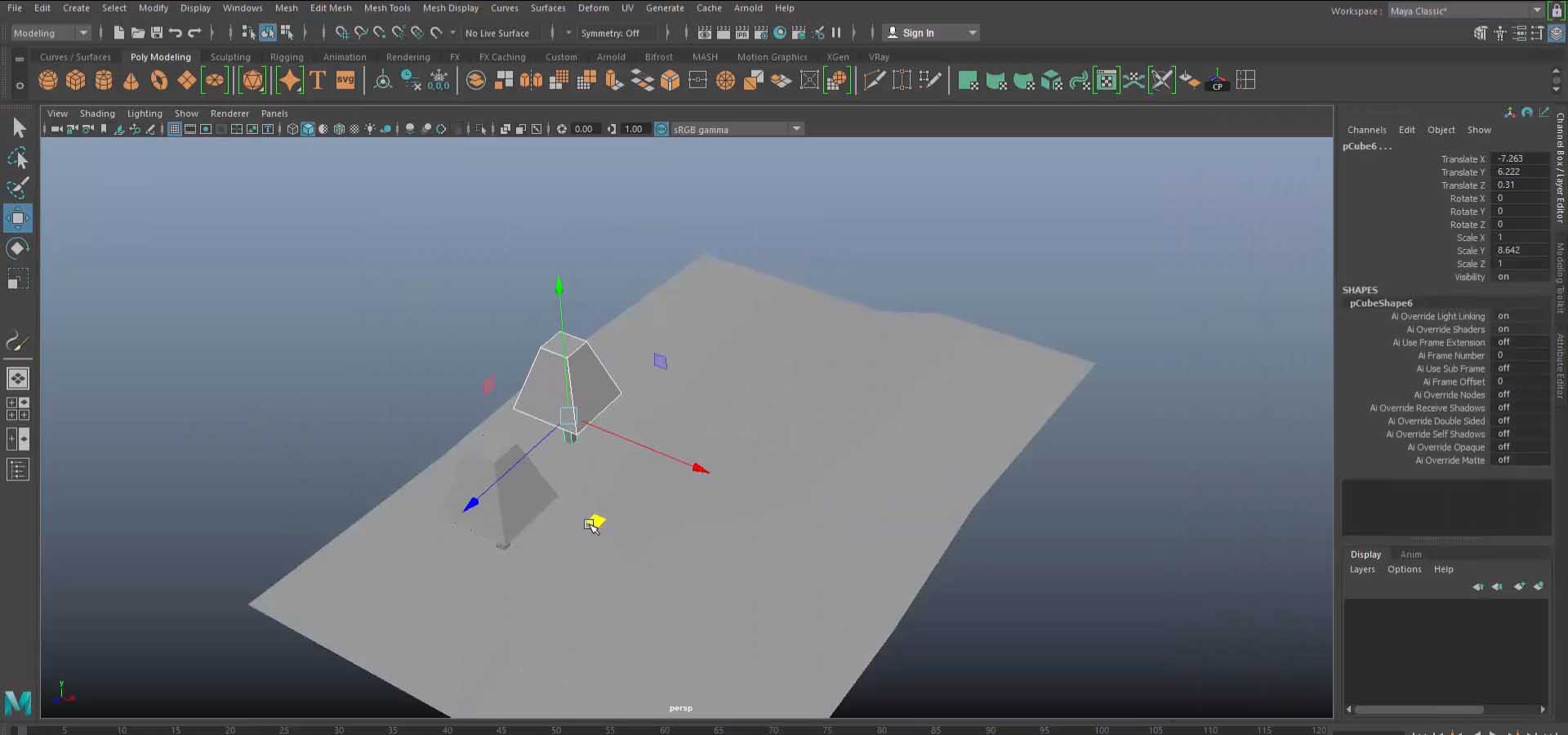The width and height of the screenshot is (1568, 735).
Task: Open the Mesh menu
Action: point(287,7)
